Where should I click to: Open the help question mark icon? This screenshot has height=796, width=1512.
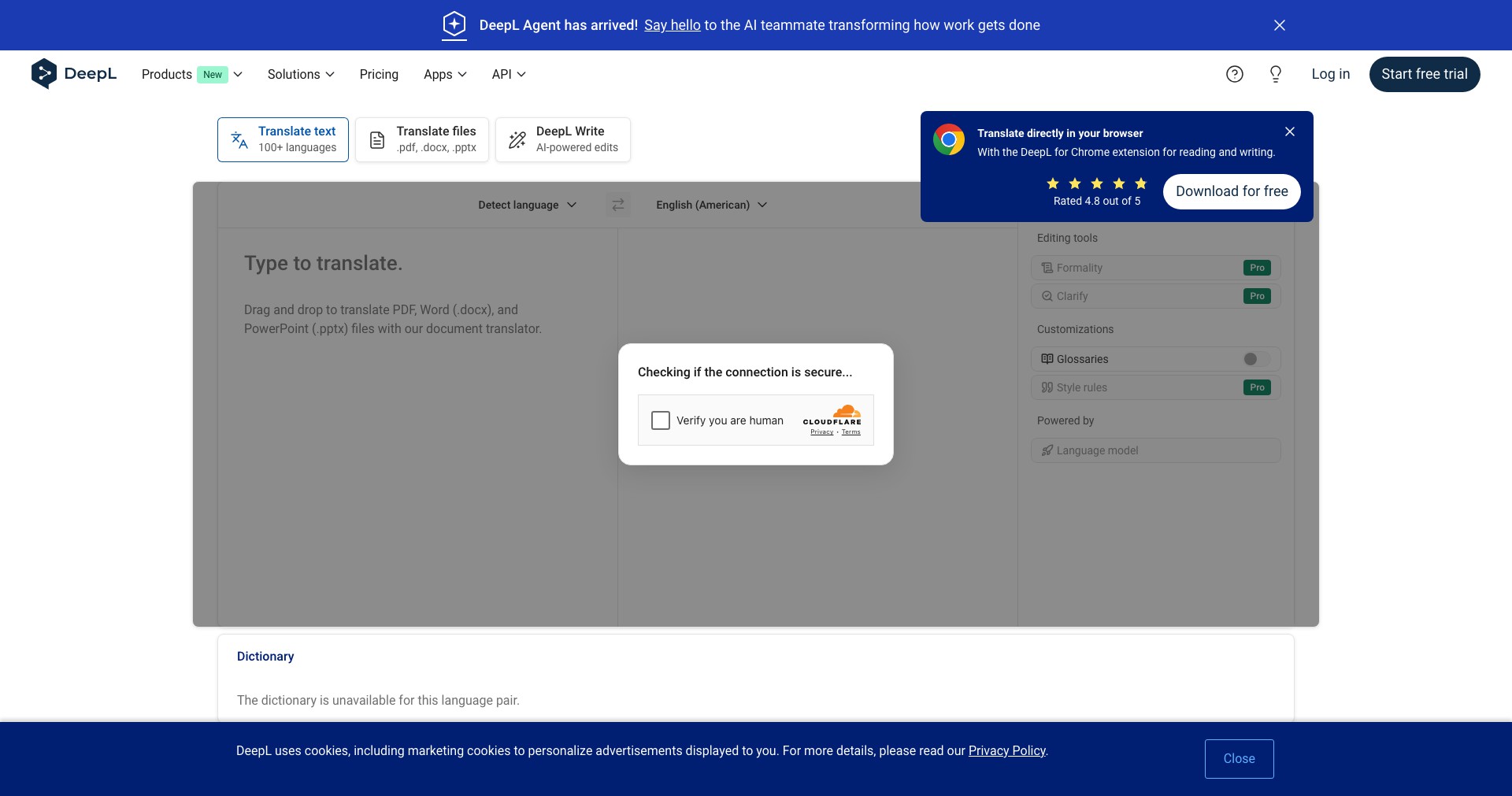1235,74
